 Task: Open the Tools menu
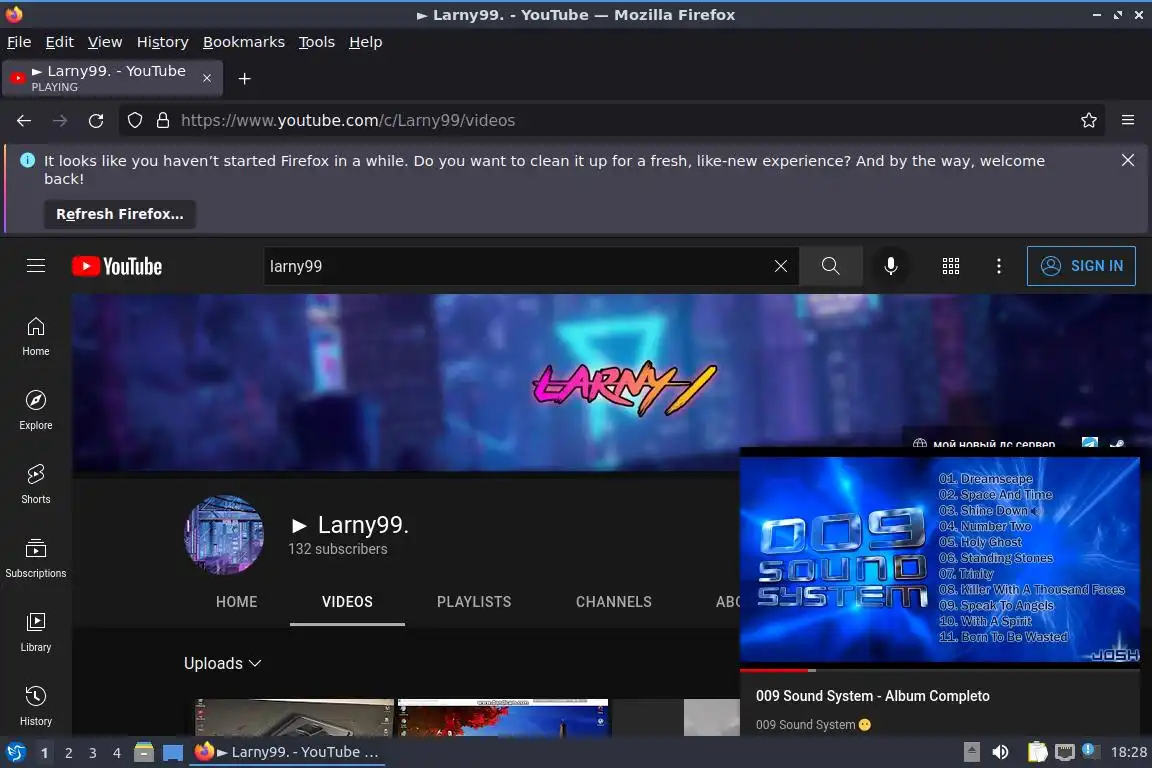pos(317,42)
